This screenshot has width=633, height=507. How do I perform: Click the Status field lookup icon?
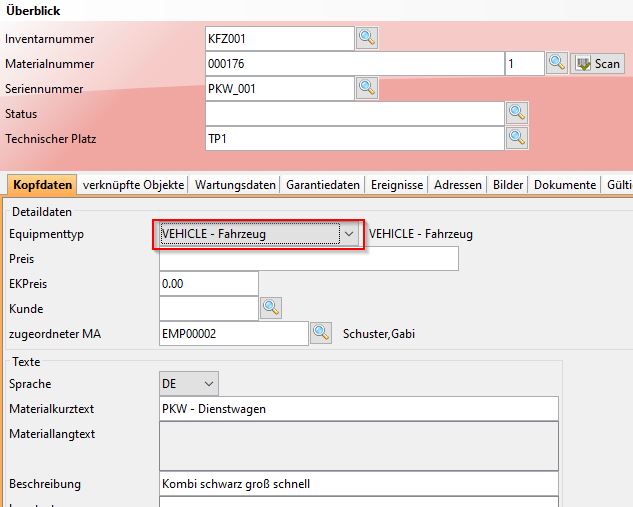click(517, 113)
